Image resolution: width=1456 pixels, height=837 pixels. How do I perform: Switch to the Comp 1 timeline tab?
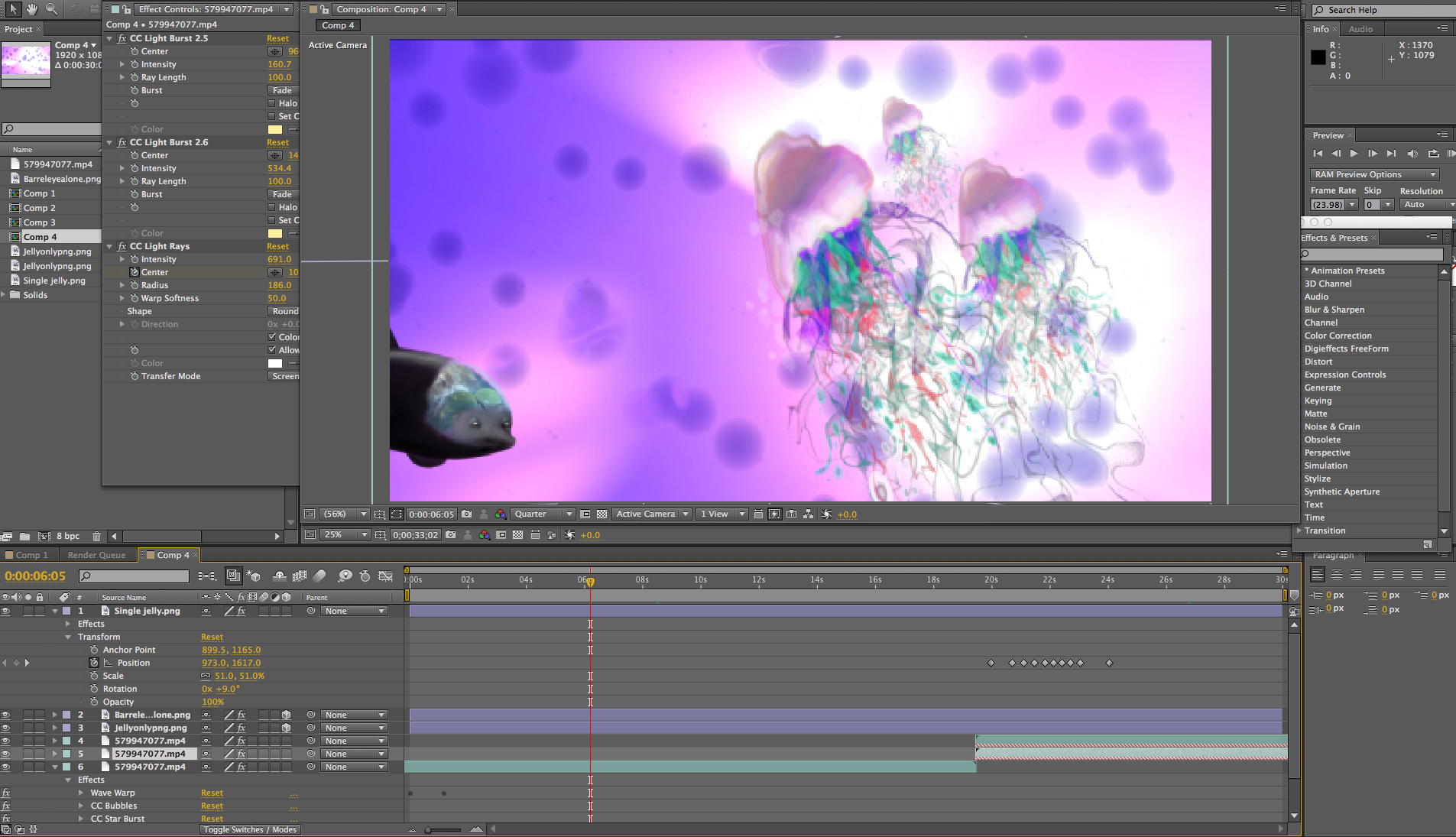click(31, 555)
